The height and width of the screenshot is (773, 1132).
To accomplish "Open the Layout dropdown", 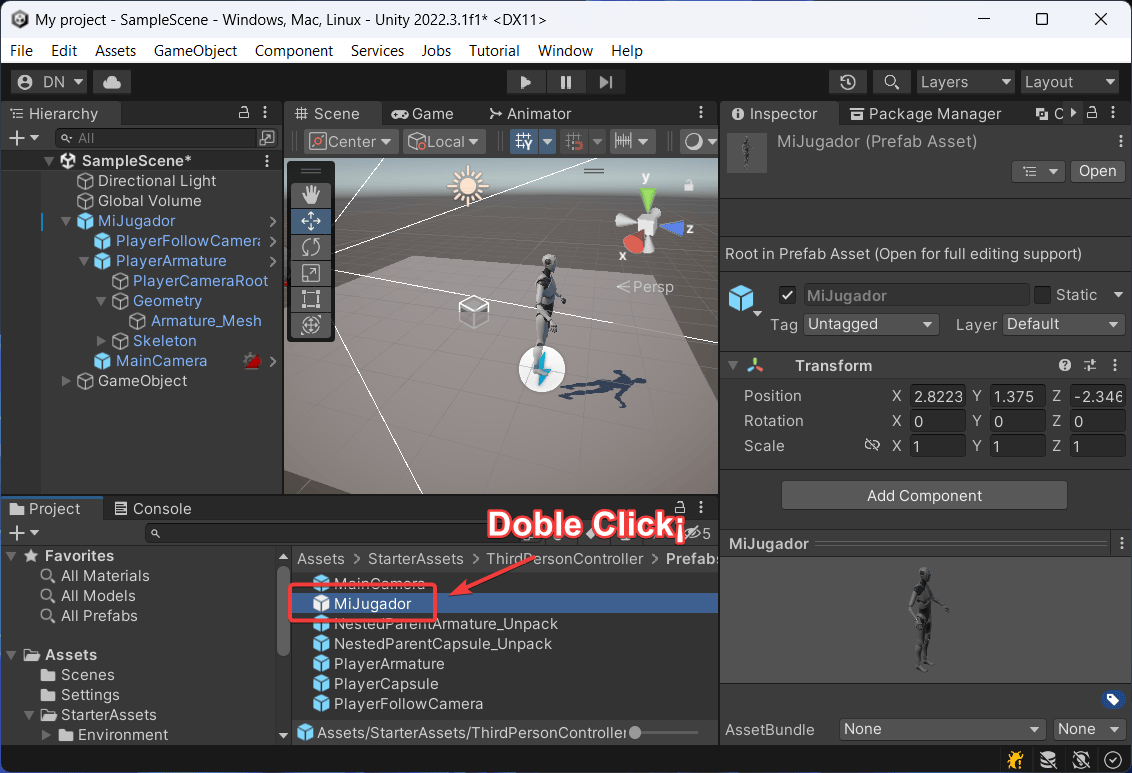I will coord(1070,82).
